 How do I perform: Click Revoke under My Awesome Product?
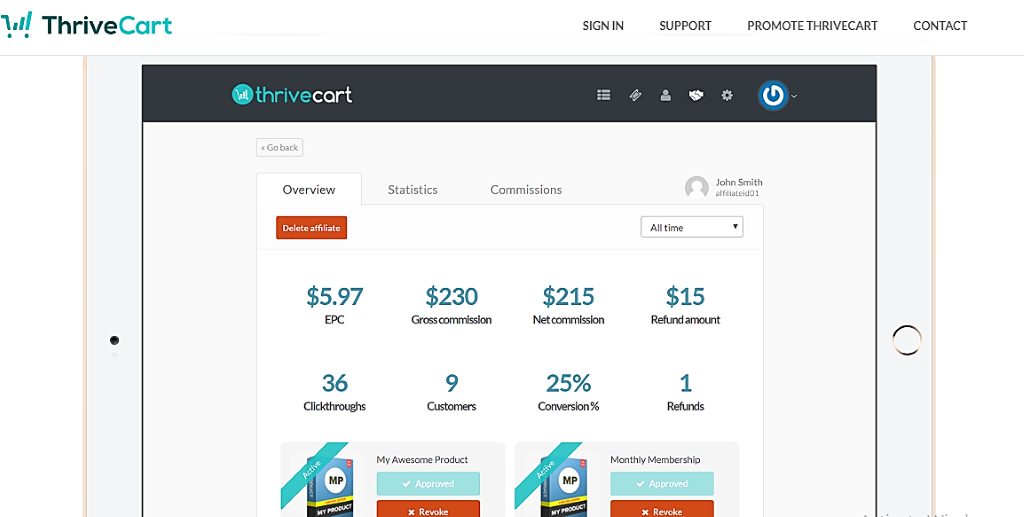428,509
